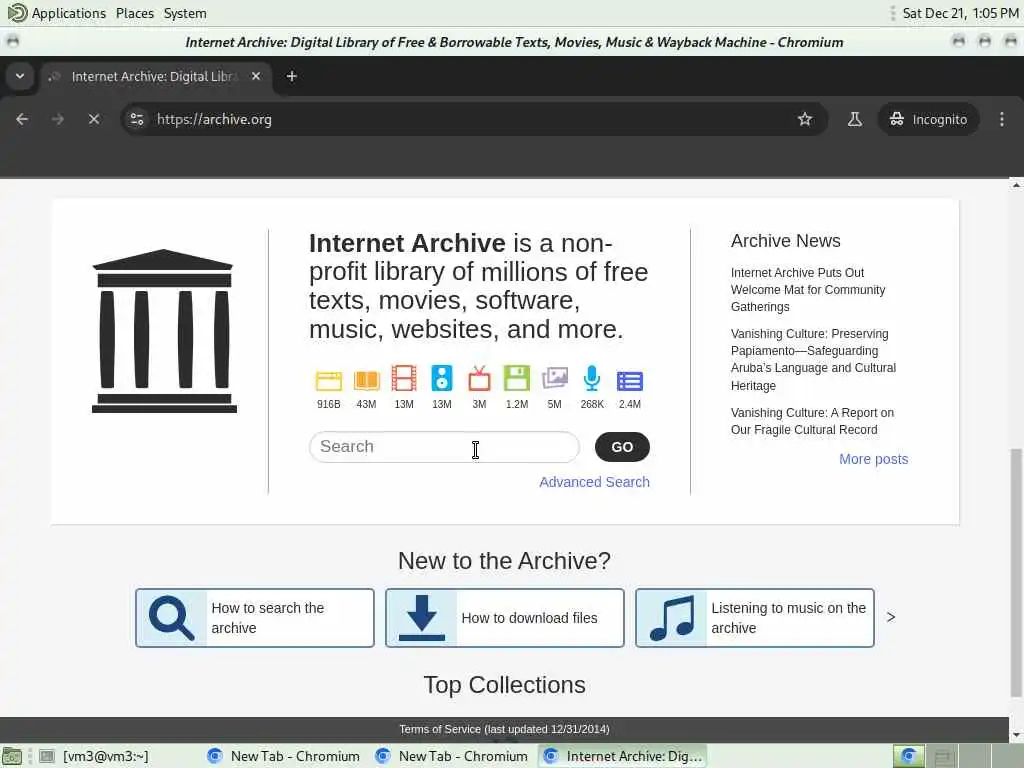Open the Wayback Machine web icon (916B)

pos(328,381)
